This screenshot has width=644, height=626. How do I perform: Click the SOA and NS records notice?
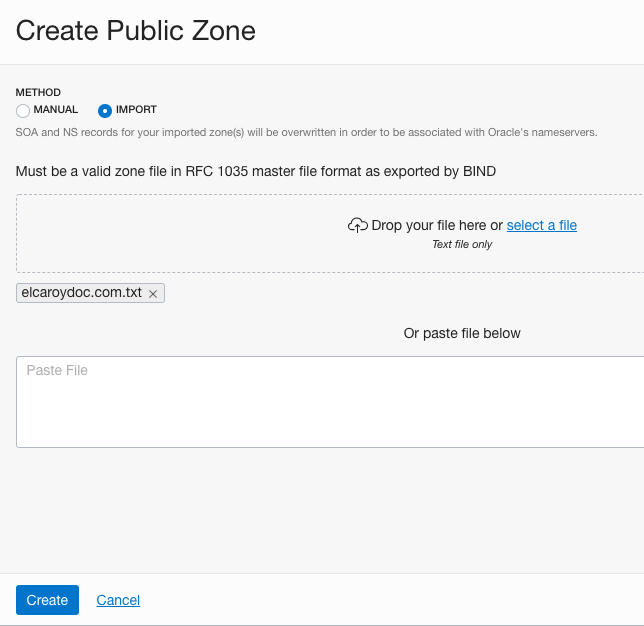click(x=306, y=132)
